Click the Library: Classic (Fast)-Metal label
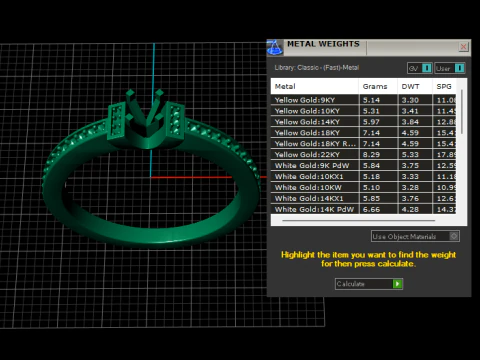 point(317,68)
